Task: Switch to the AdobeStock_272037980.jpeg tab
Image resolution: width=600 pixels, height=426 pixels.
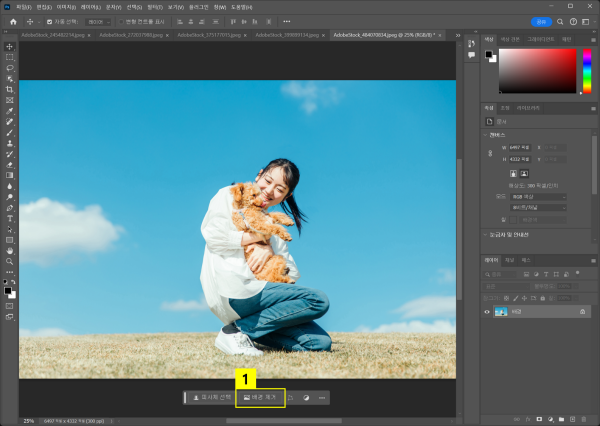Action: [x=131, y=35]
